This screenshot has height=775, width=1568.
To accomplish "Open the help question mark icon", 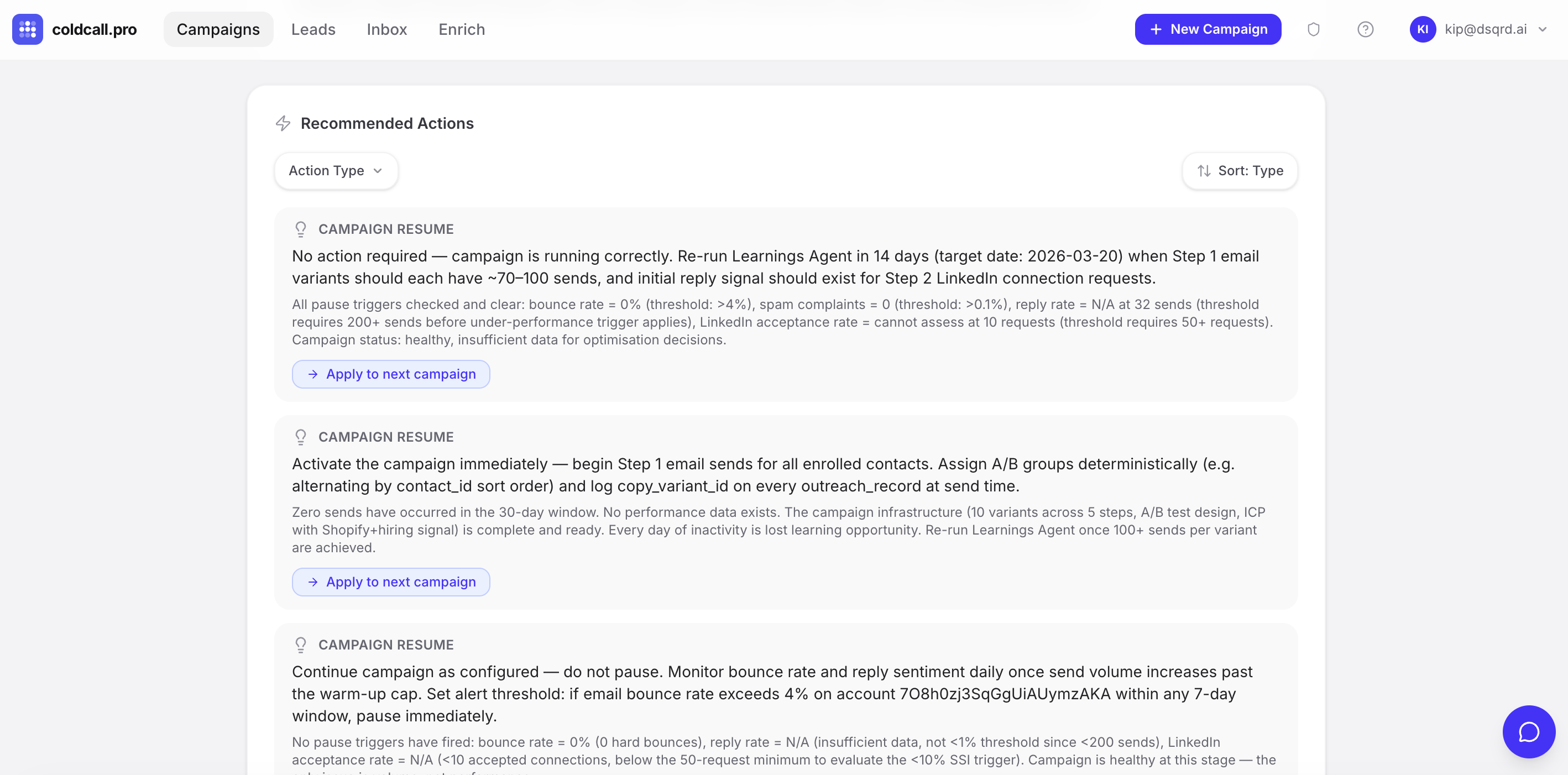I will click(1365, 29).
